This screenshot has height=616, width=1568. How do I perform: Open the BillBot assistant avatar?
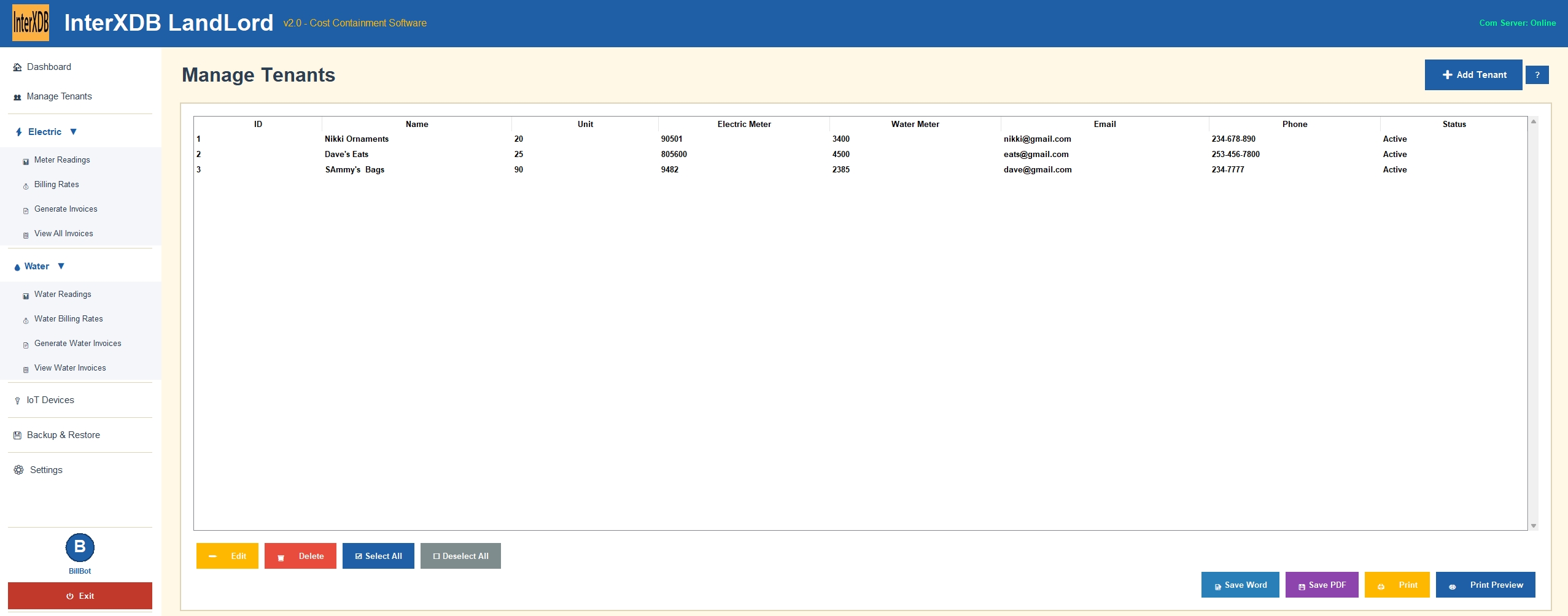(80, 547)
